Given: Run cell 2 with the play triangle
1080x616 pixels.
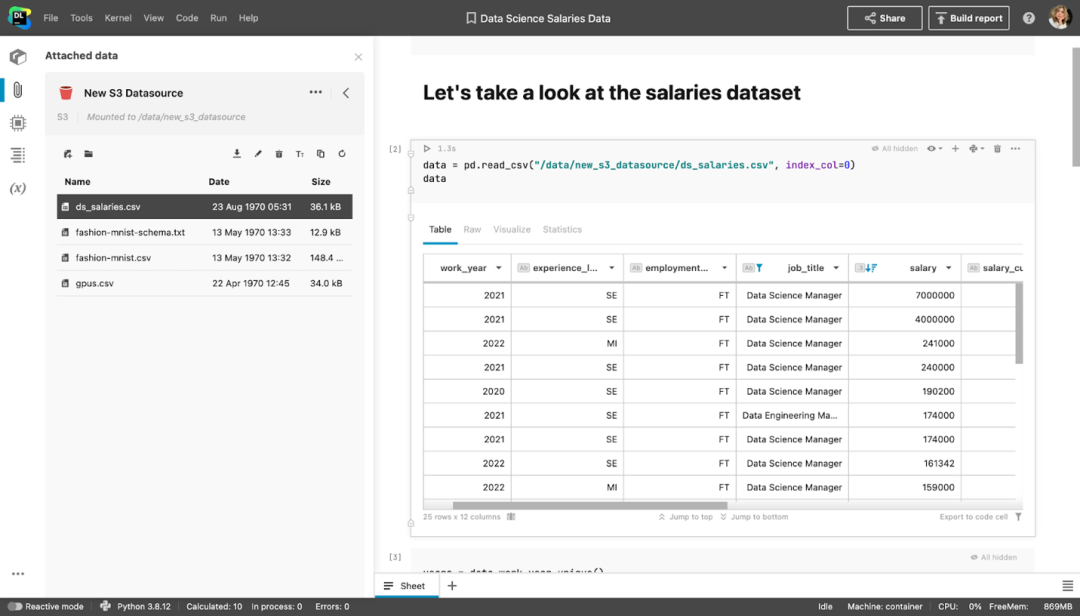Looking at the screenshot, I should [x=427, y=148].
